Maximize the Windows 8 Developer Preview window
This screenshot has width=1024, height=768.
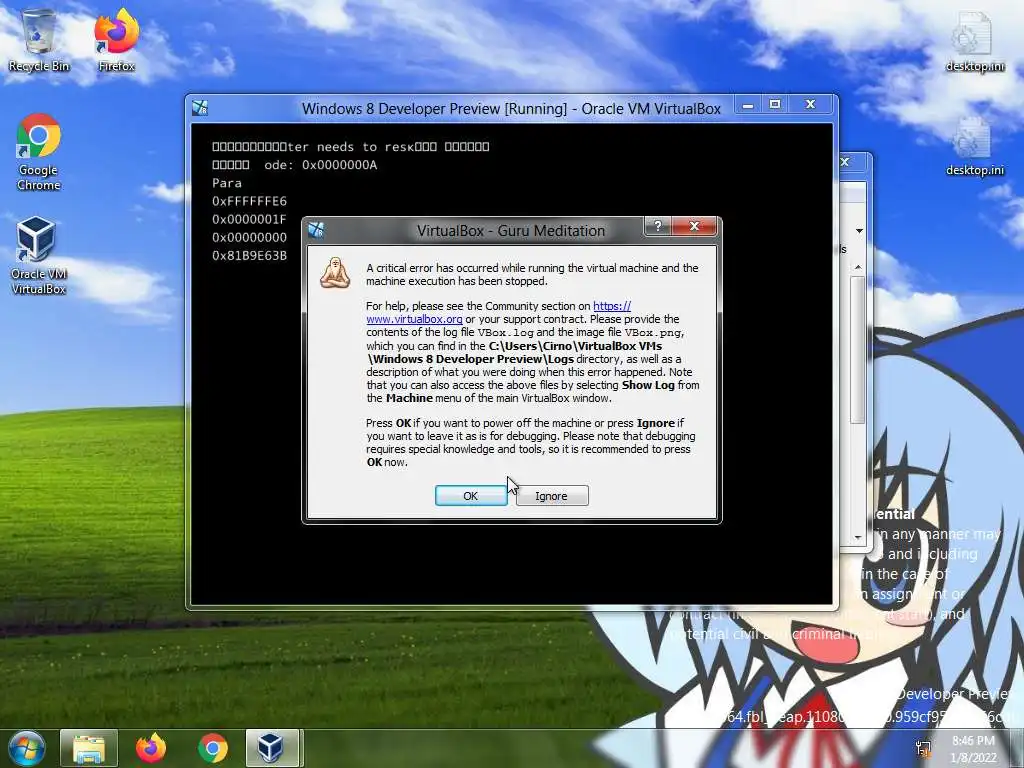775,104
